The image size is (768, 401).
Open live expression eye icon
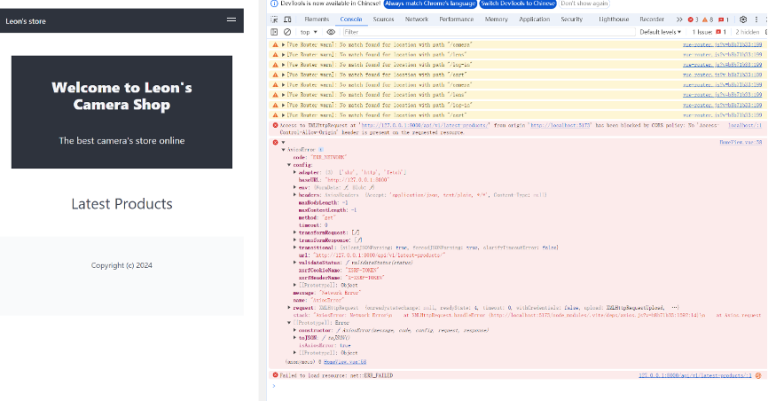tap(331, 32)
